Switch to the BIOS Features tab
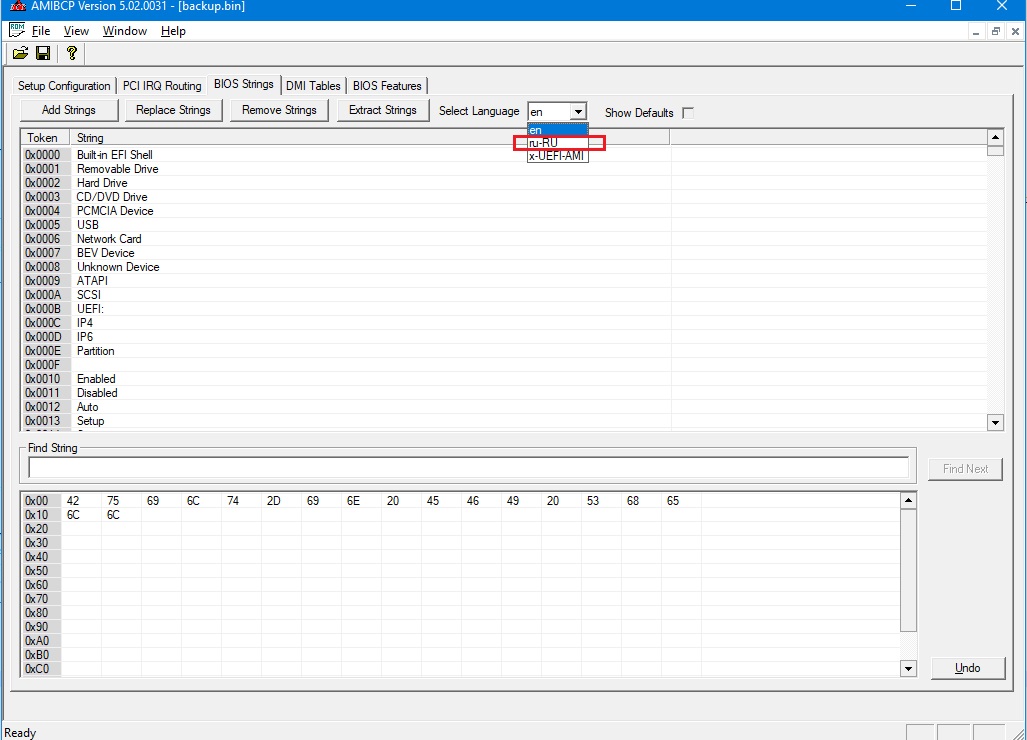This screenshot has height=740, width=1027. pyautogui.click(x=387, y=86)
